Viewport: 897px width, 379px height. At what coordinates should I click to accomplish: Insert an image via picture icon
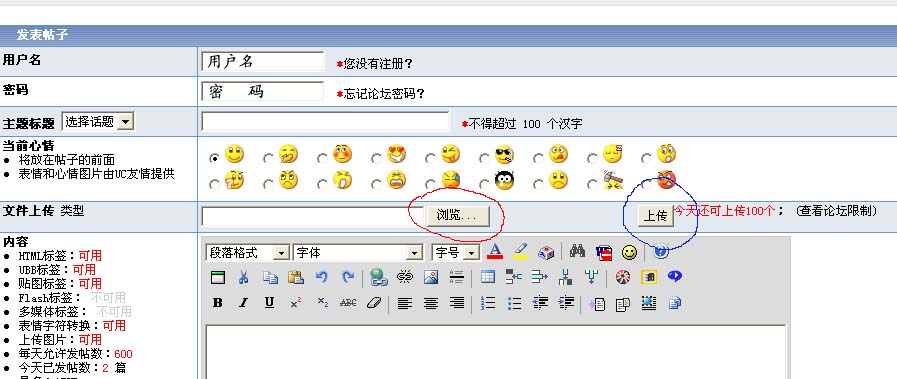pyautogui.click(x=431, y=278)
